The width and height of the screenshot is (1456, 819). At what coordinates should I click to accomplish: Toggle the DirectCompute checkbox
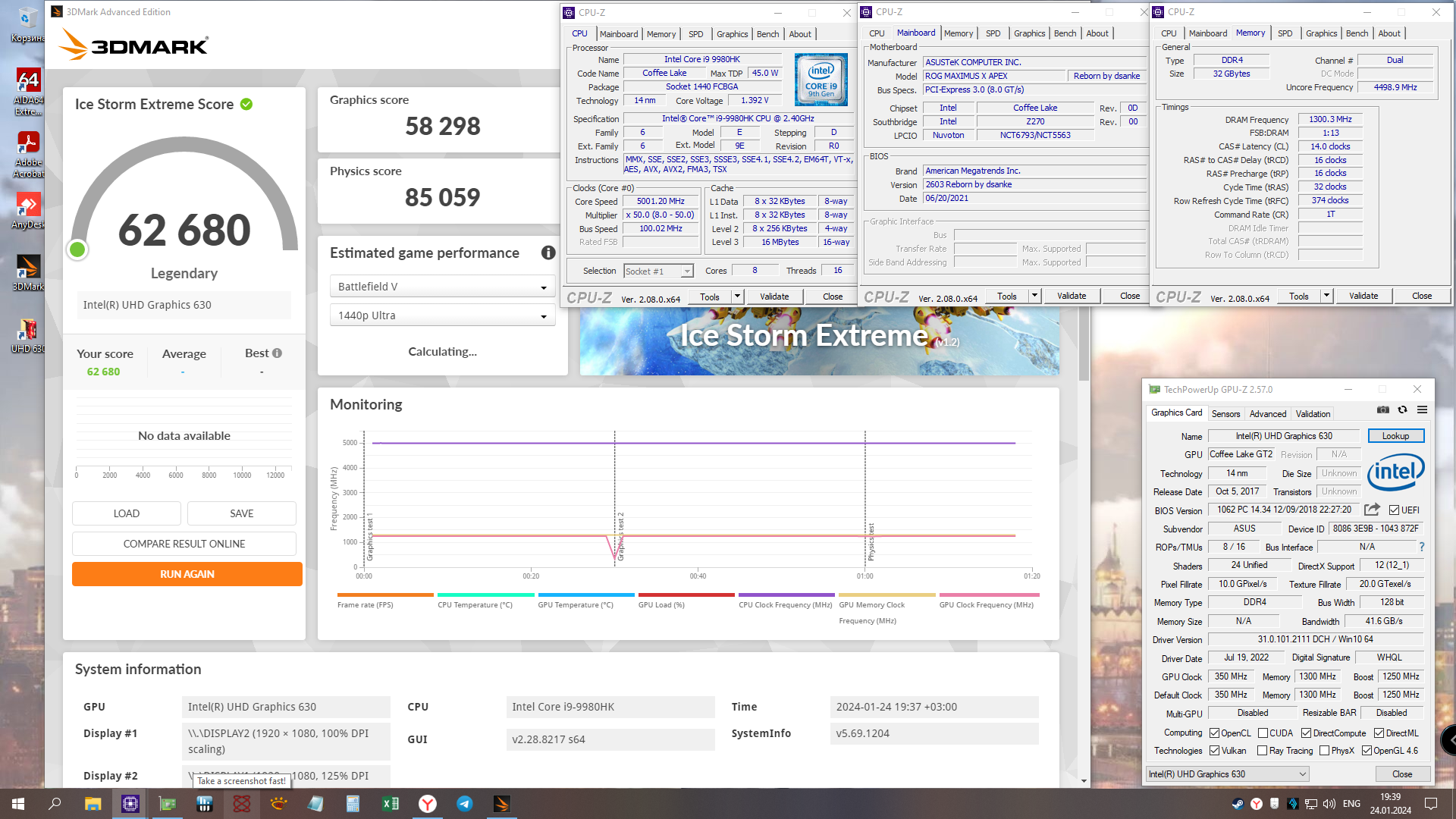click(1306, 733)
